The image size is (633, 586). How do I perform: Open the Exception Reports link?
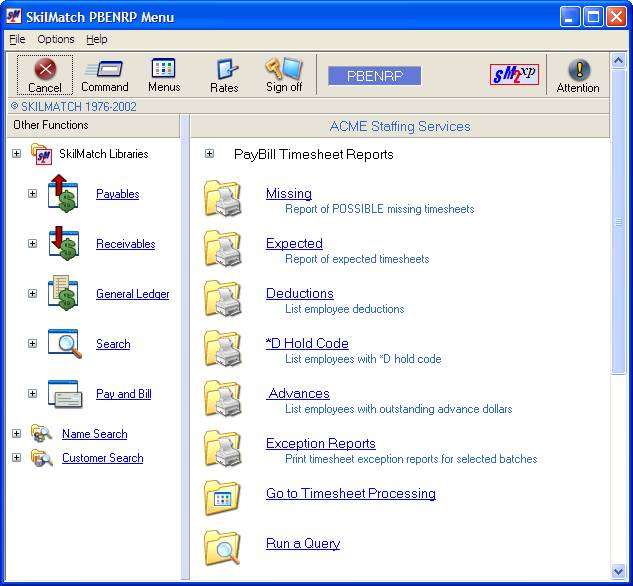321,444
